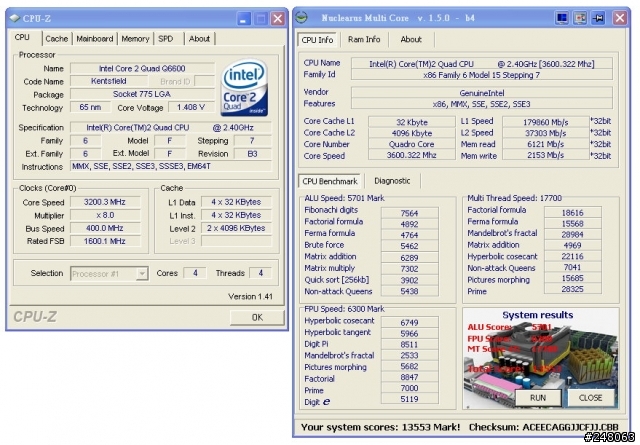This screenshot has height=445, width=640.
Task: Click the Features field in Nuclearus
Action: tap(482, 104)
